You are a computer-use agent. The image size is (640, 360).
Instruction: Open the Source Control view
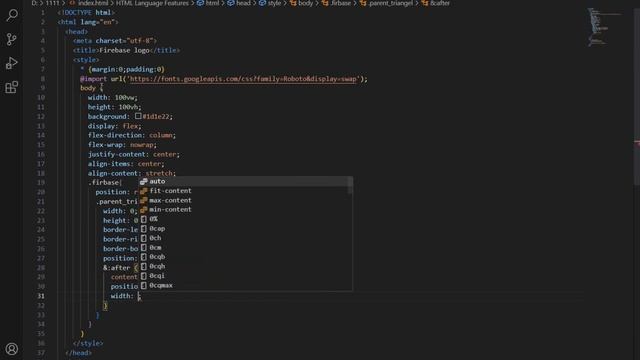tap(12, 39)
